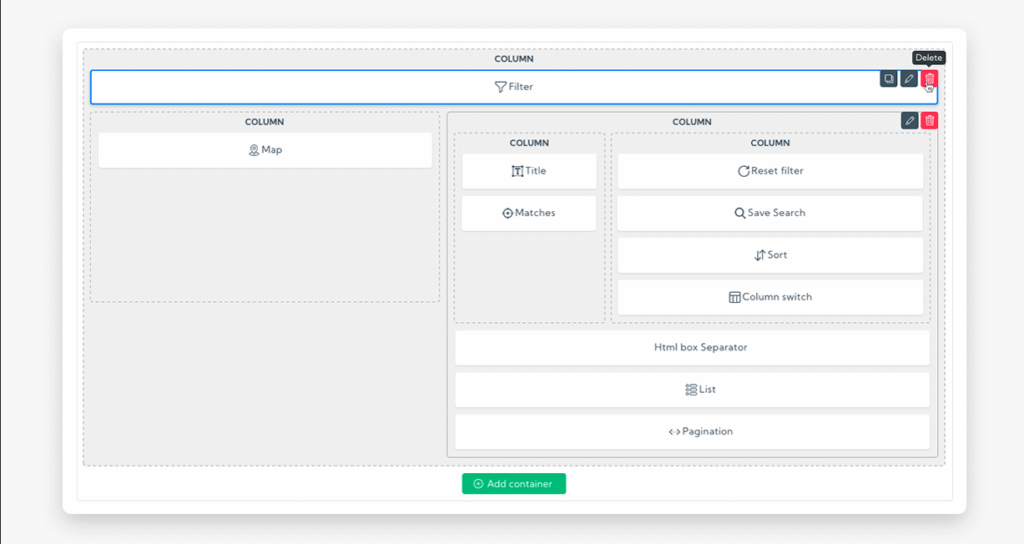Click the right column's pencil edit icon
1024x544 pixels.
point(909,121)
